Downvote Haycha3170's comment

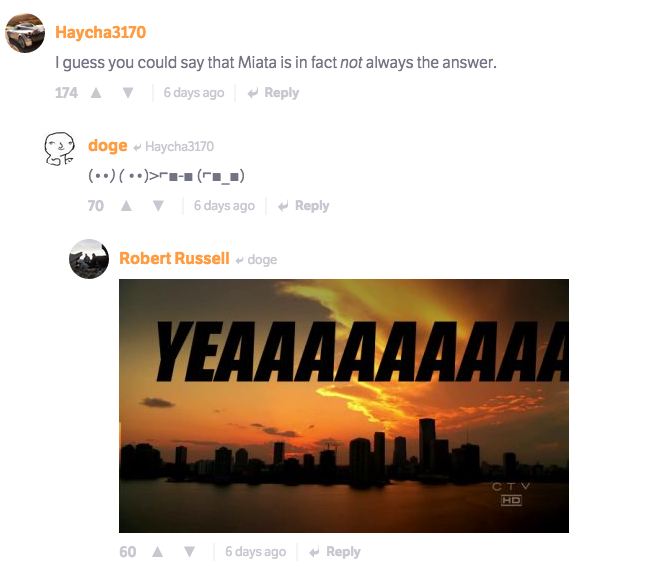[x=128, y=93]
